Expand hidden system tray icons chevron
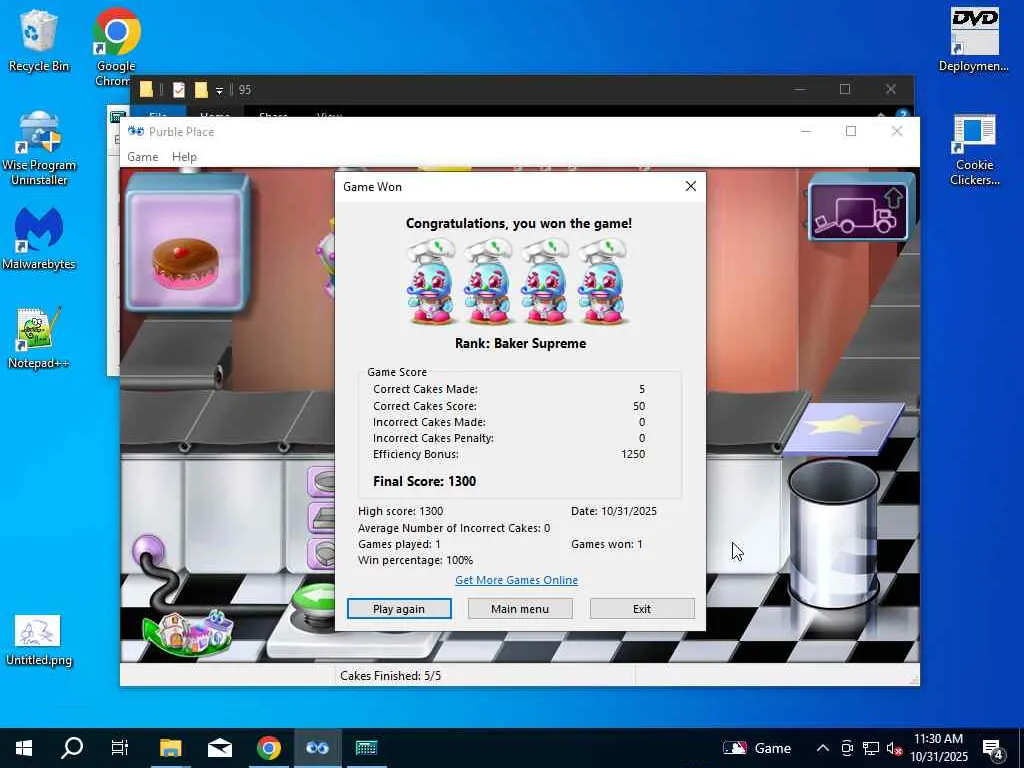1024x768 pixels. click(x=823, y=748)
